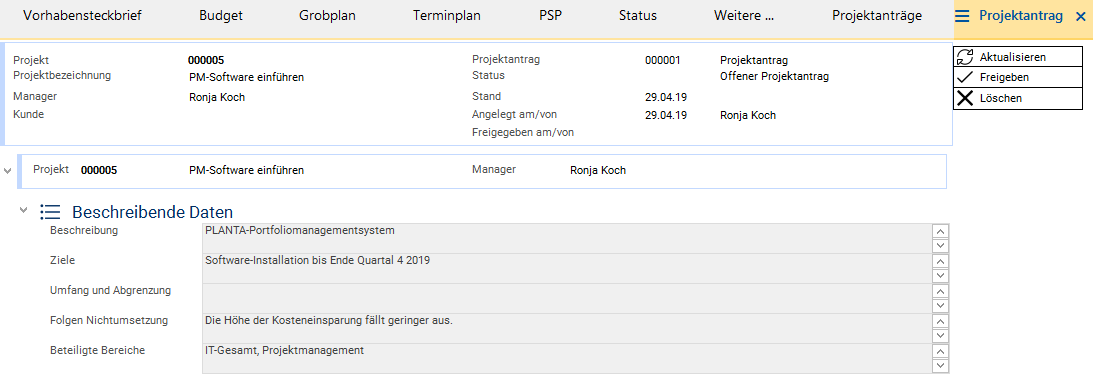Click PM-Software einführen in the collapsible Projekt row
Screen dimensions: 1093x380
[x=247, y=170]
